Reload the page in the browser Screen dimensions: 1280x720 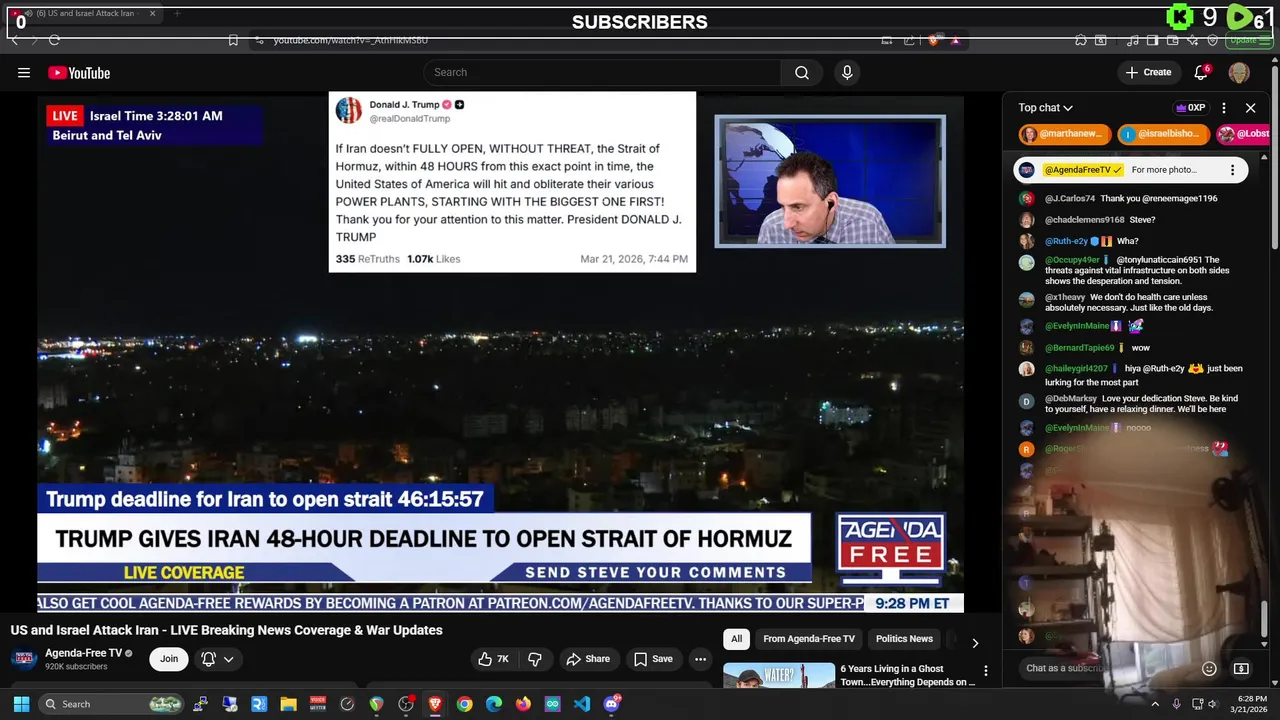(x=54, y=40)
